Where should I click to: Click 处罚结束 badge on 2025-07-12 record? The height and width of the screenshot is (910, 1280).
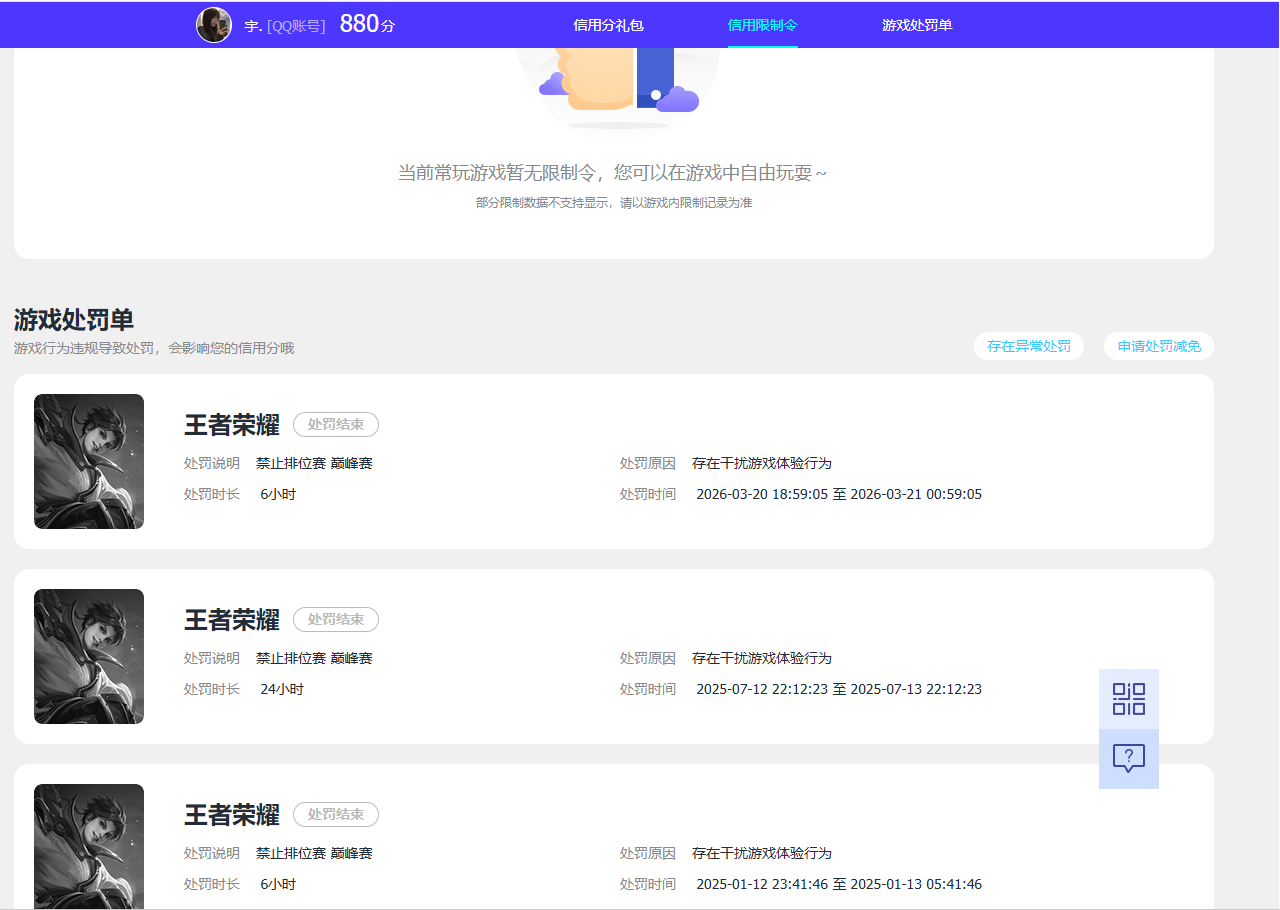336,620
